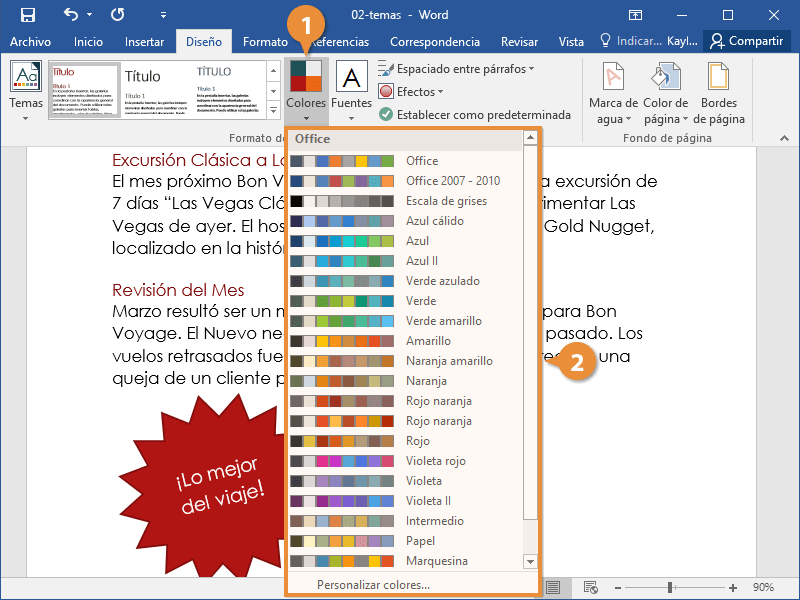Click the colors list scroll up arrow
The width and height of the screenshot is (800, 600).
[530, 138]
